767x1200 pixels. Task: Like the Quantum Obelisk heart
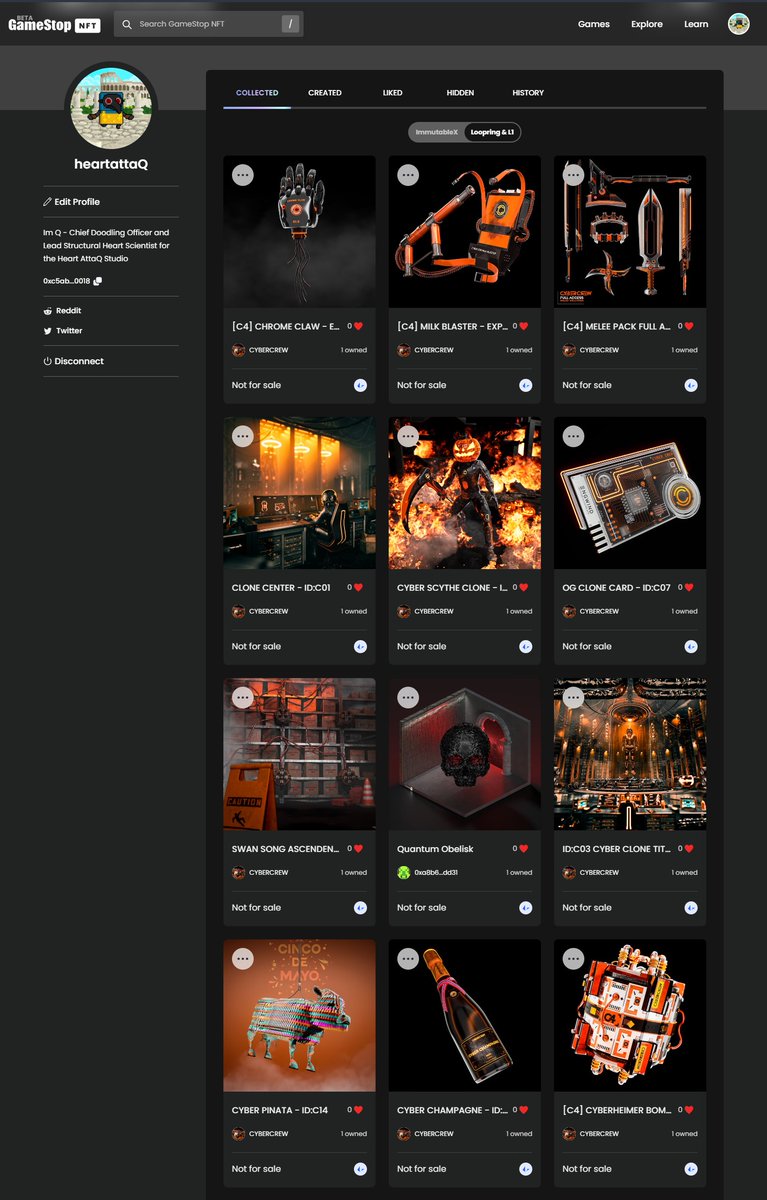coord(523,849)
